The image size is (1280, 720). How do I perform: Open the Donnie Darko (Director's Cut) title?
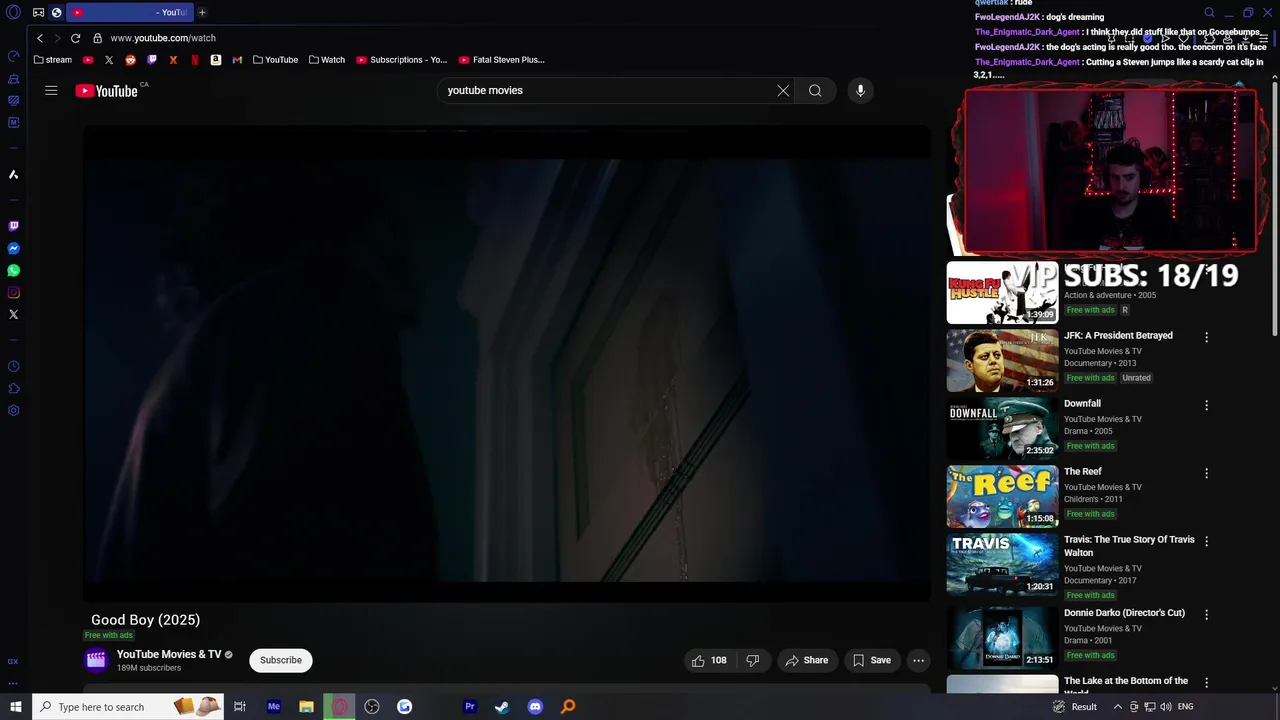[1124, 613]
